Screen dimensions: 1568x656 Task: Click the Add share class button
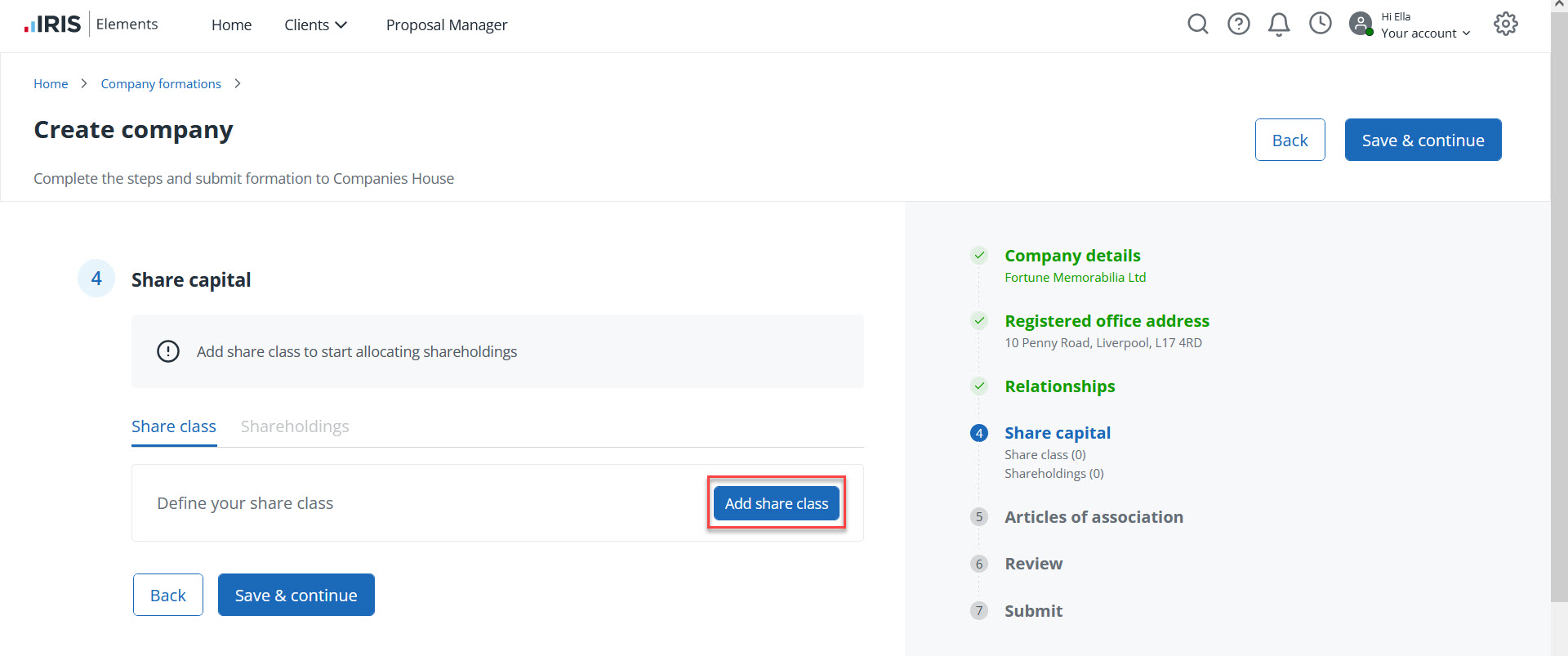776,503
